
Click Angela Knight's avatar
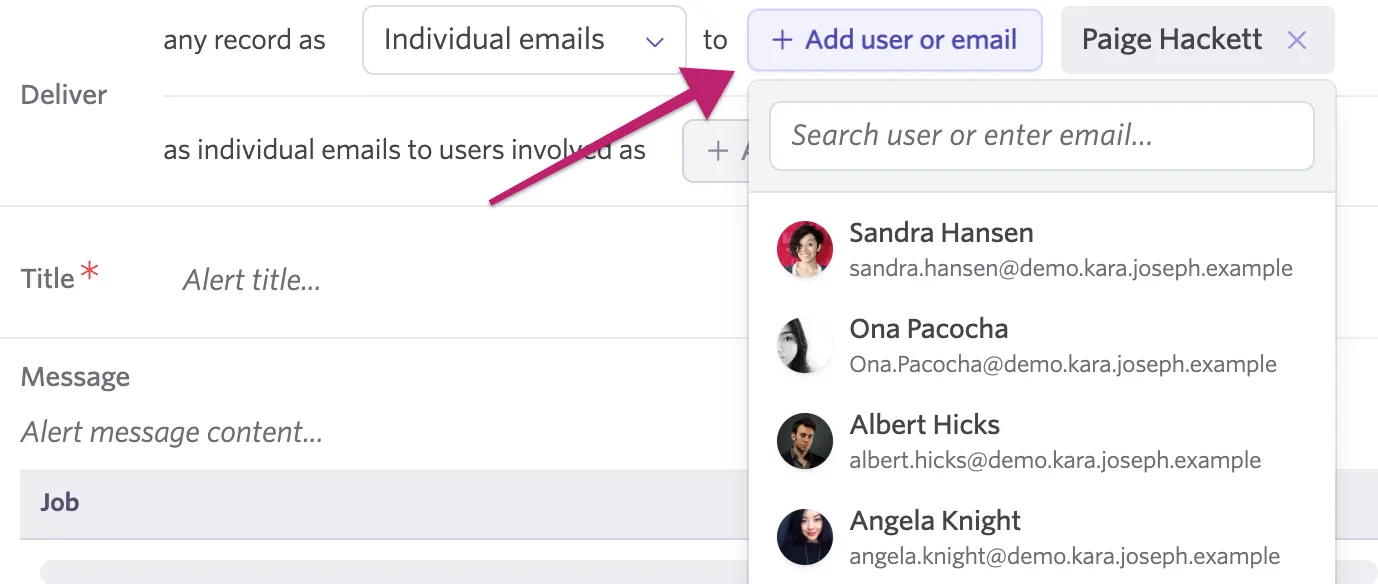click(x=805, y=537)
